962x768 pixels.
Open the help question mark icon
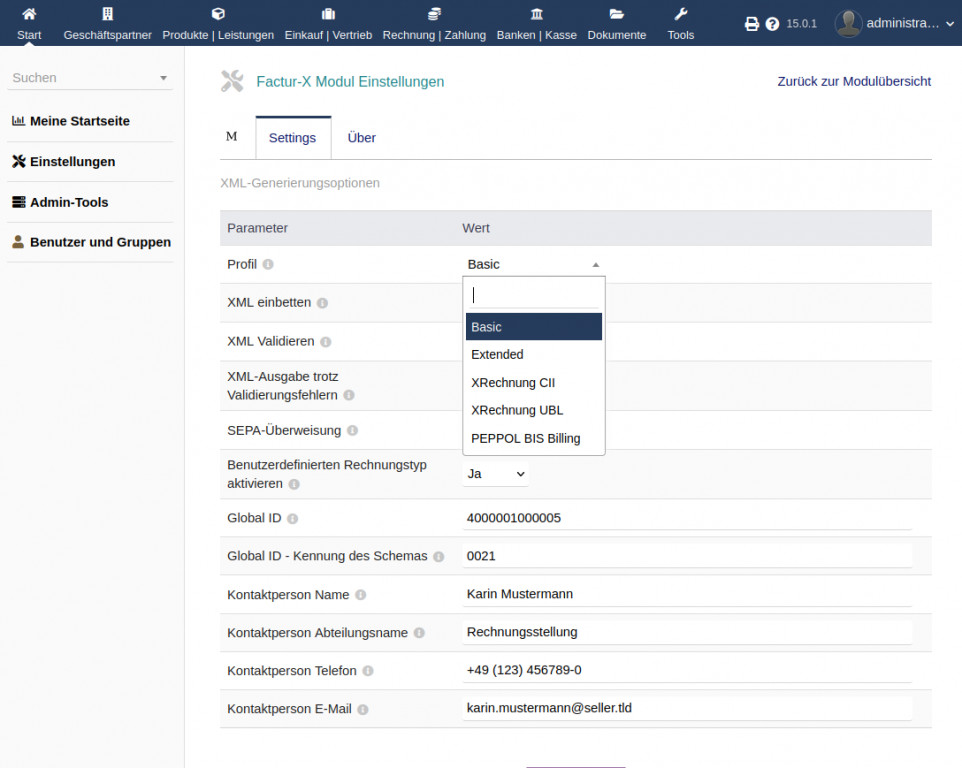click(x=772, y=23)
